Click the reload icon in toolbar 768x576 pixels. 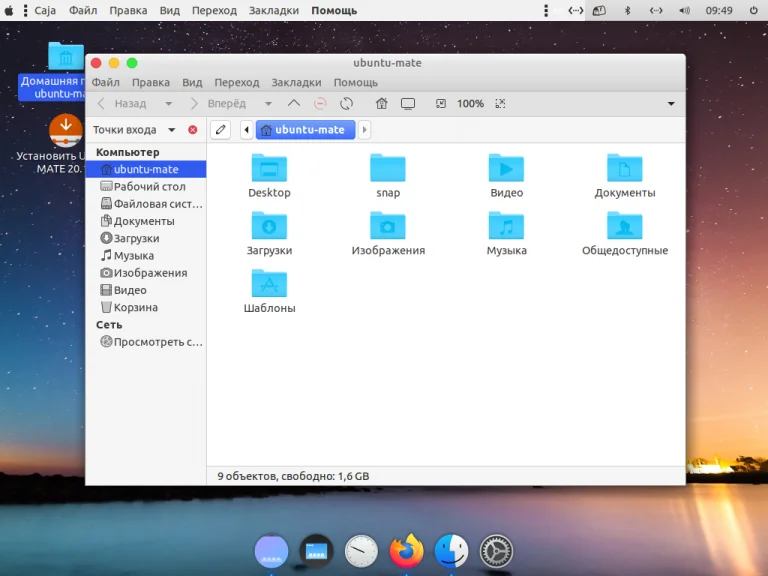346,104
